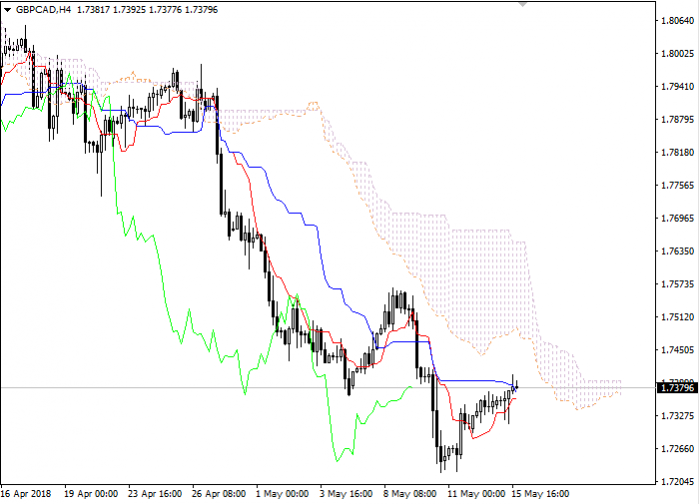The width and height of the screenshot is (700, 504).
Task: Click the 1.76350 price scale value
Action: (677, 251)
